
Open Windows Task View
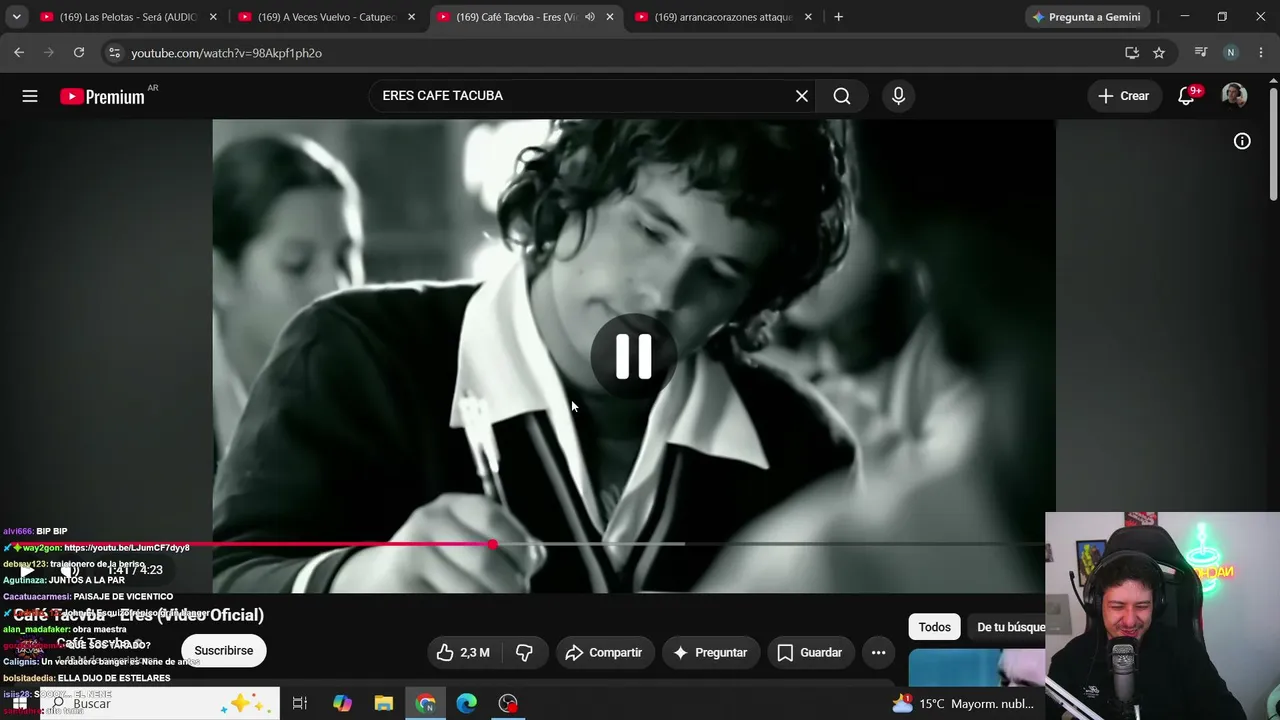299,704
